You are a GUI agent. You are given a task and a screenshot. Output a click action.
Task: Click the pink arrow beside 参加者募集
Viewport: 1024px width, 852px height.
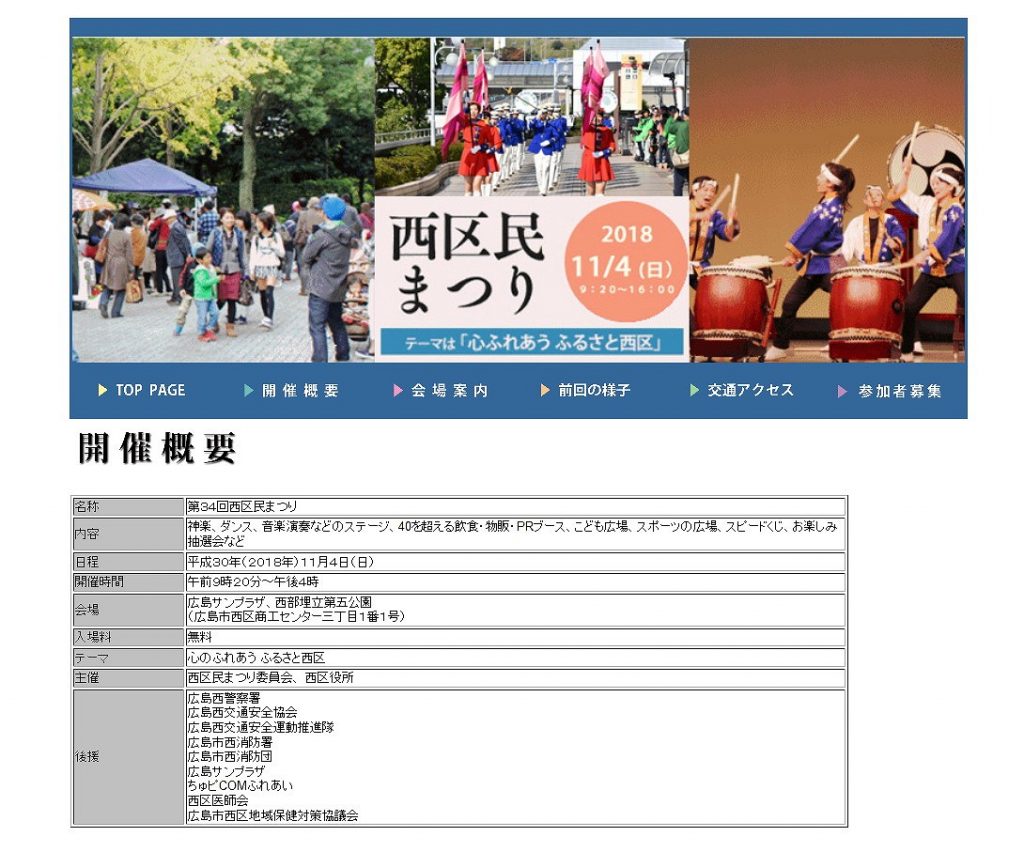pyautogui.click(x=843, y=391)
